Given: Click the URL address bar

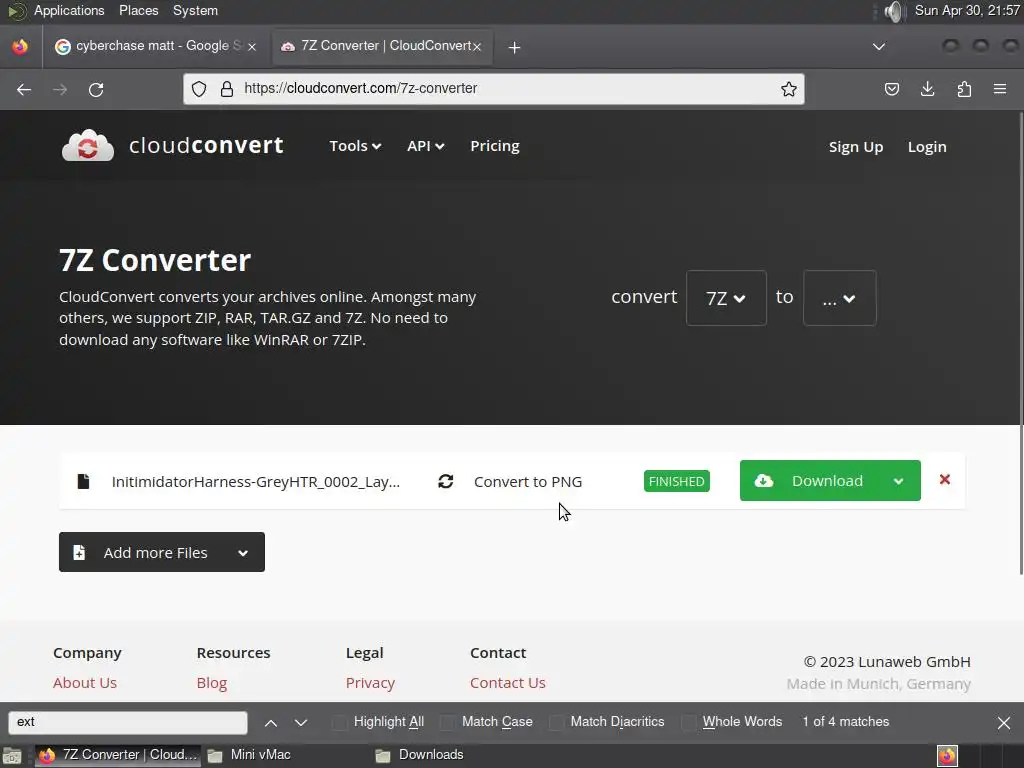Looking at the screenshot, I should pyautogui.click(x=494, y=89).
